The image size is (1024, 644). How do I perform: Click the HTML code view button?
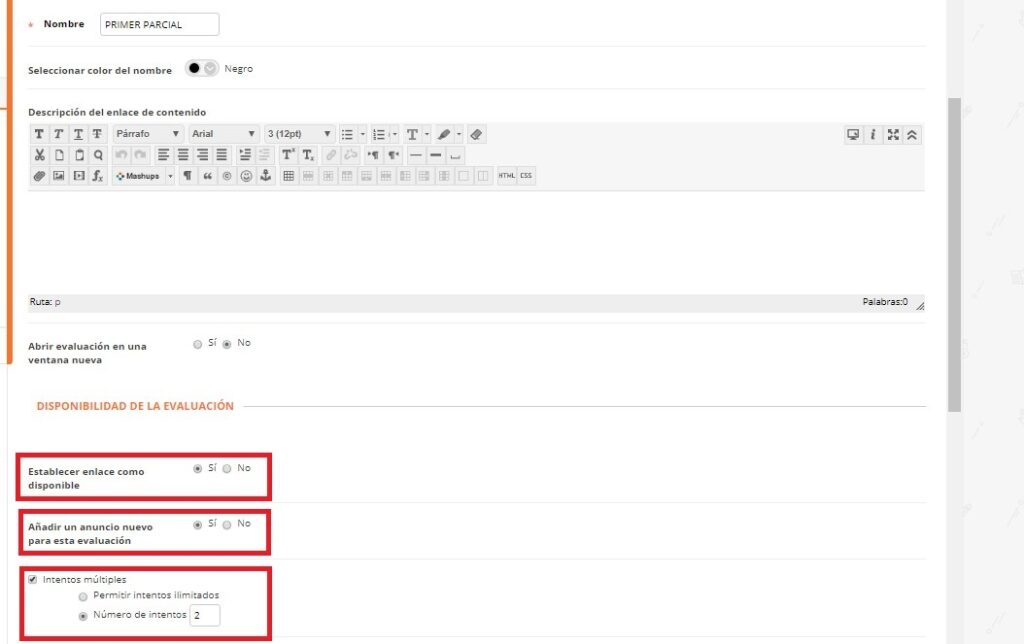click(506, 176)
